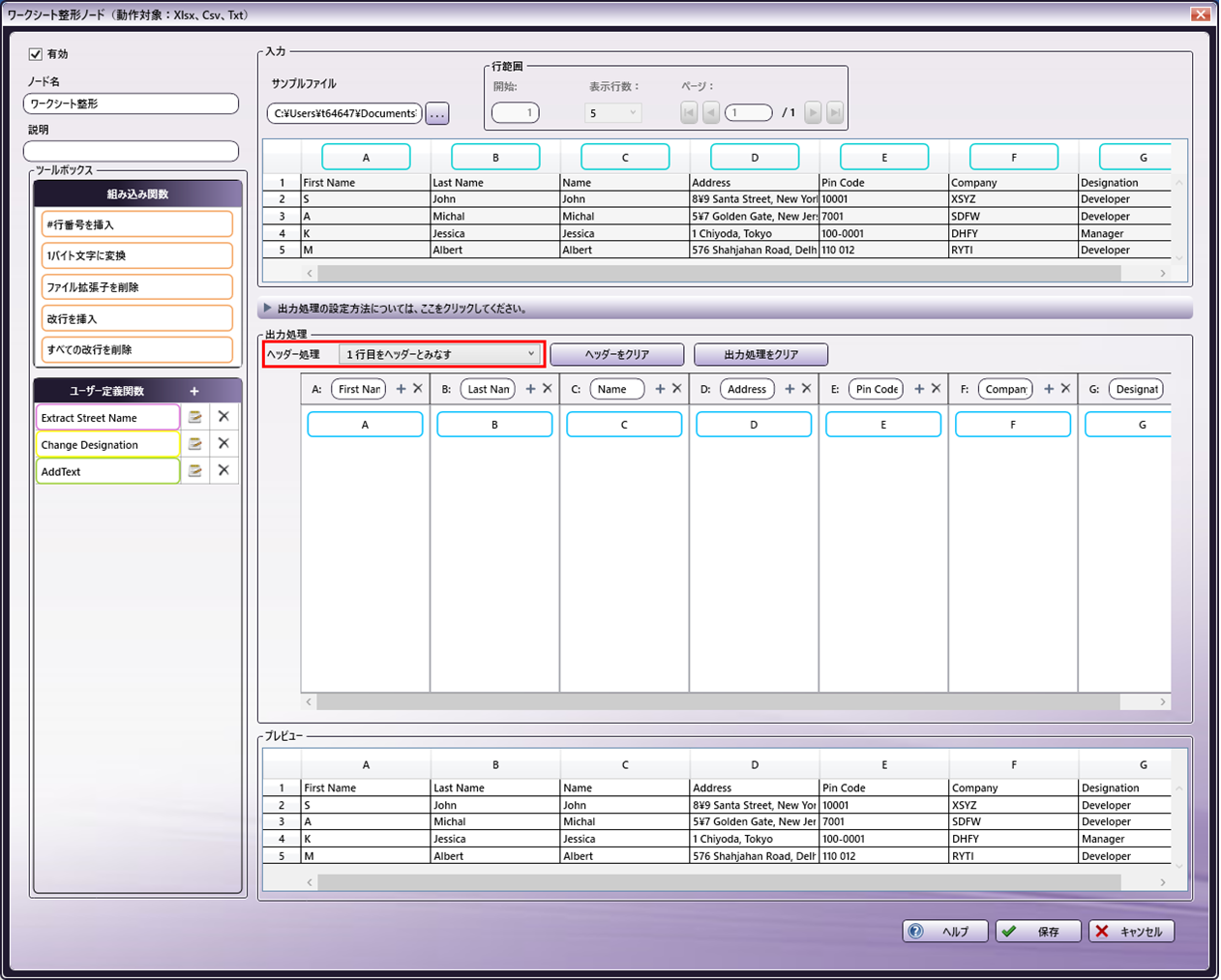
Task: Select the E chip in output column E
Action: click(x=883, y=425)
